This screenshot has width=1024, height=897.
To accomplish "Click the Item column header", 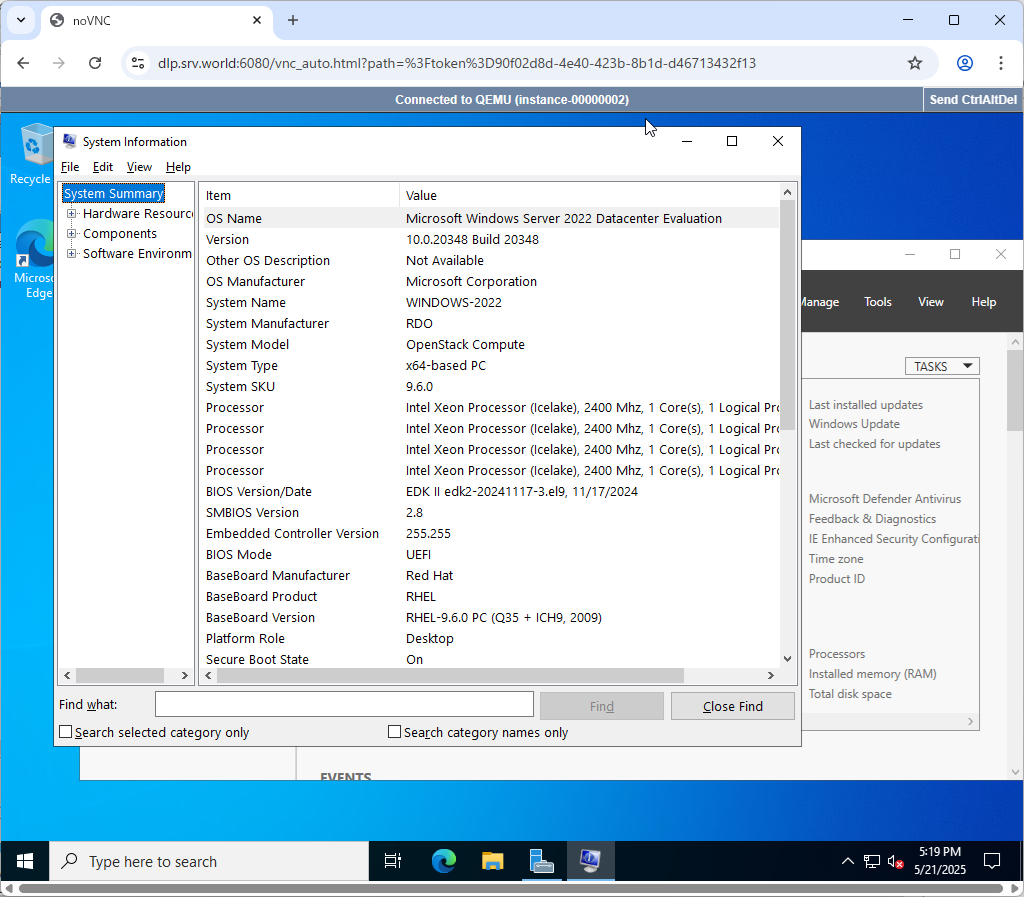I will [300, 195].
